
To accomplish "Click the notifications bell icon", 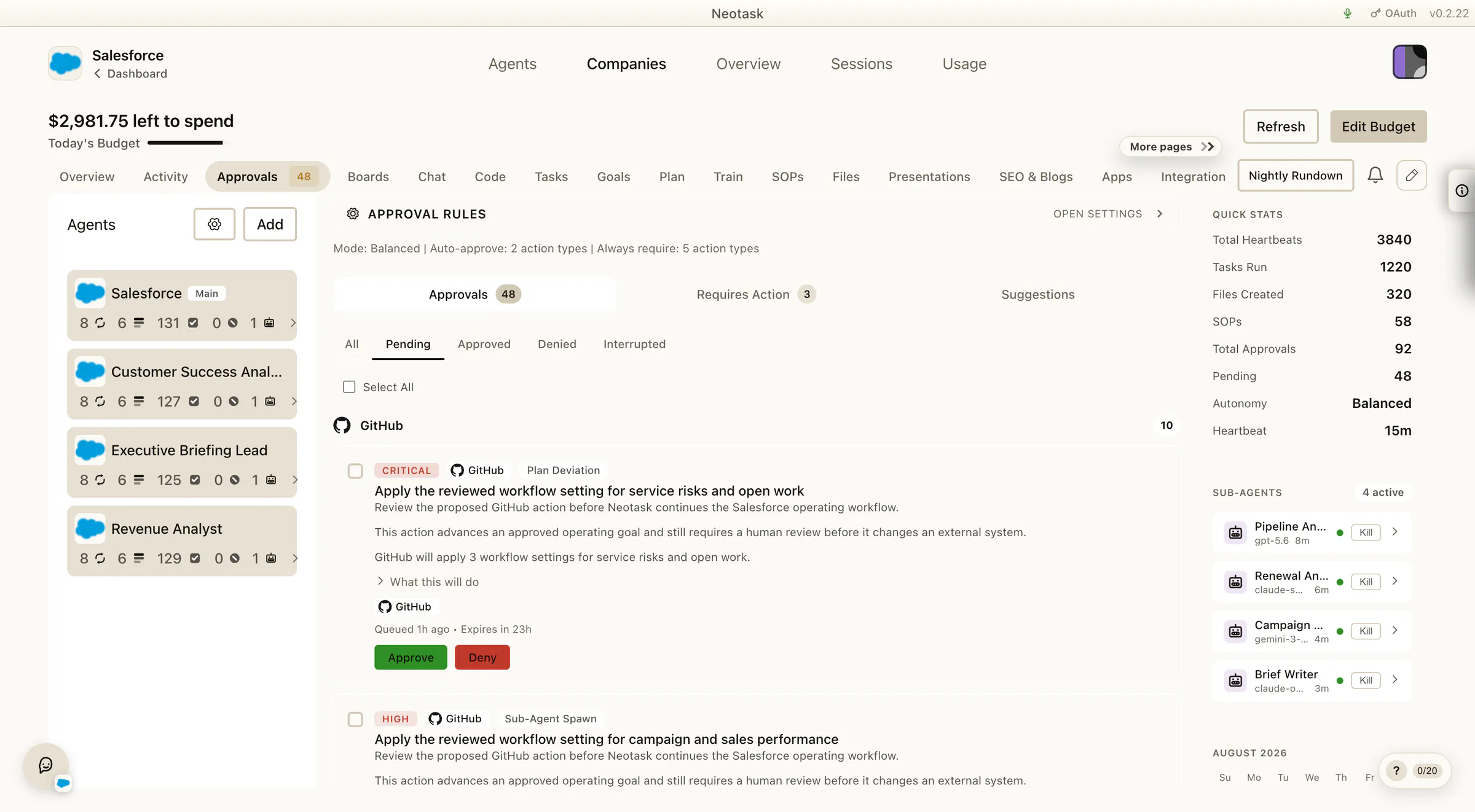I will (x=1375, y=176).
